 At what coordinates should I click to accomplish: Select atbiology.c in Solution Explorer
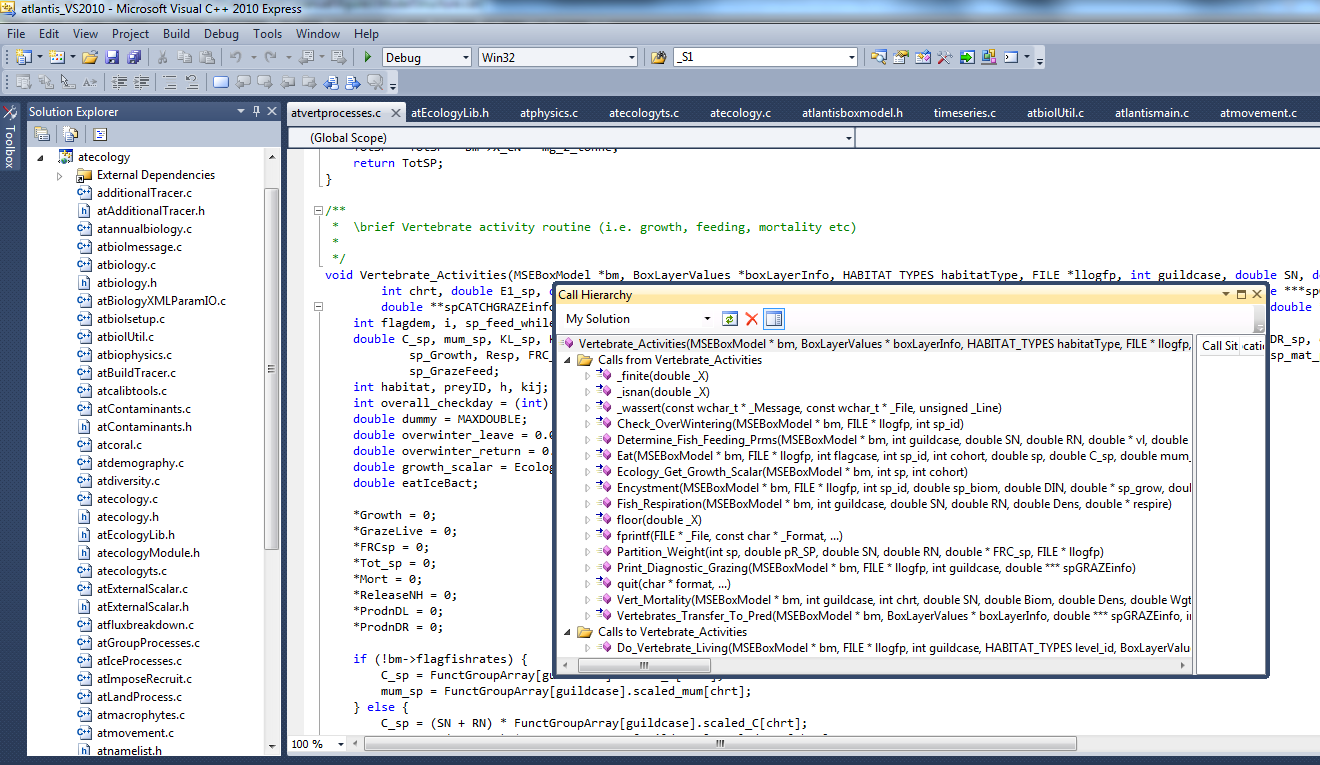click(x=125, y=265)
